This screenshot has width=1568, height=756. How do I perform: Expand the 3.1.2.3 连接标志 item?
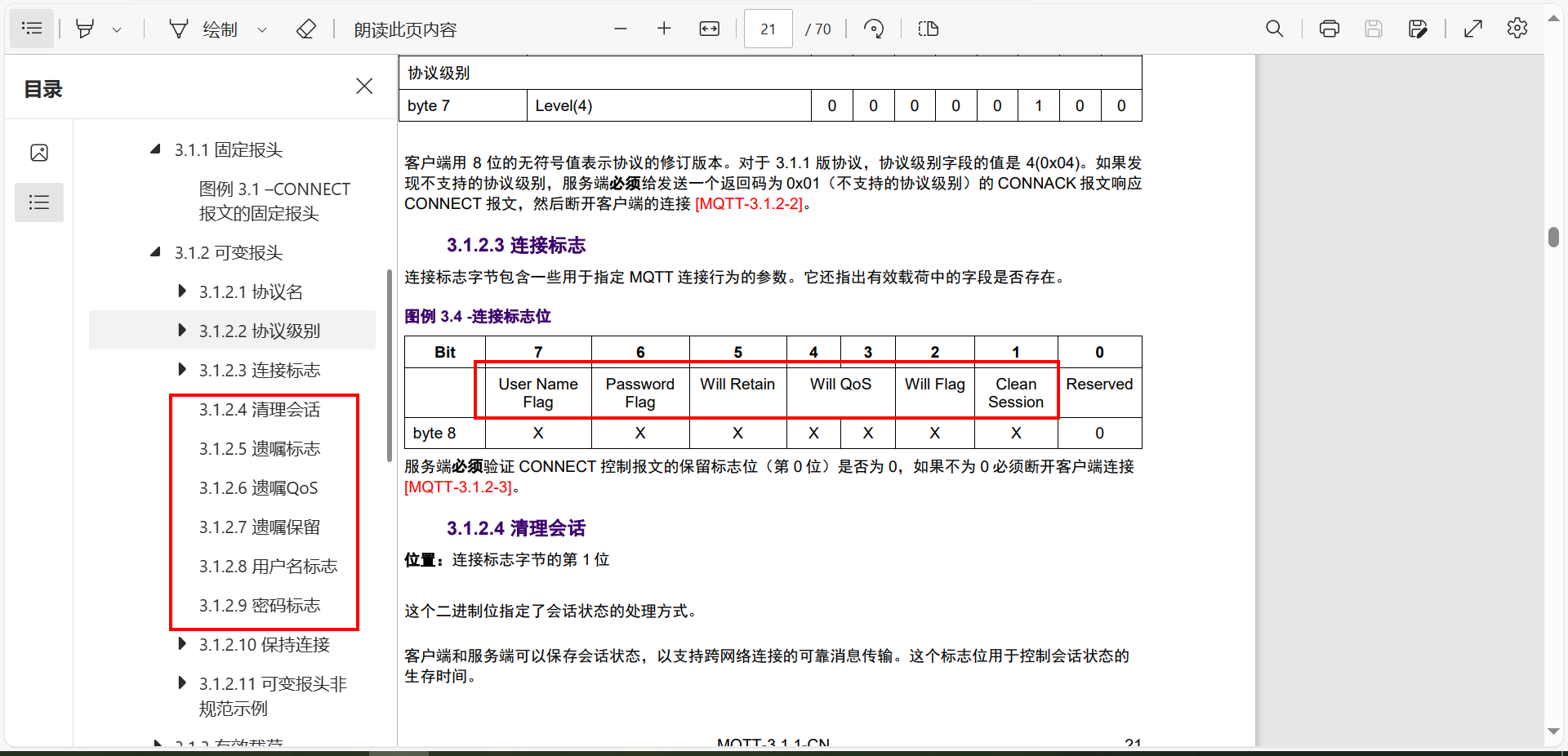(x=181, y=369)
